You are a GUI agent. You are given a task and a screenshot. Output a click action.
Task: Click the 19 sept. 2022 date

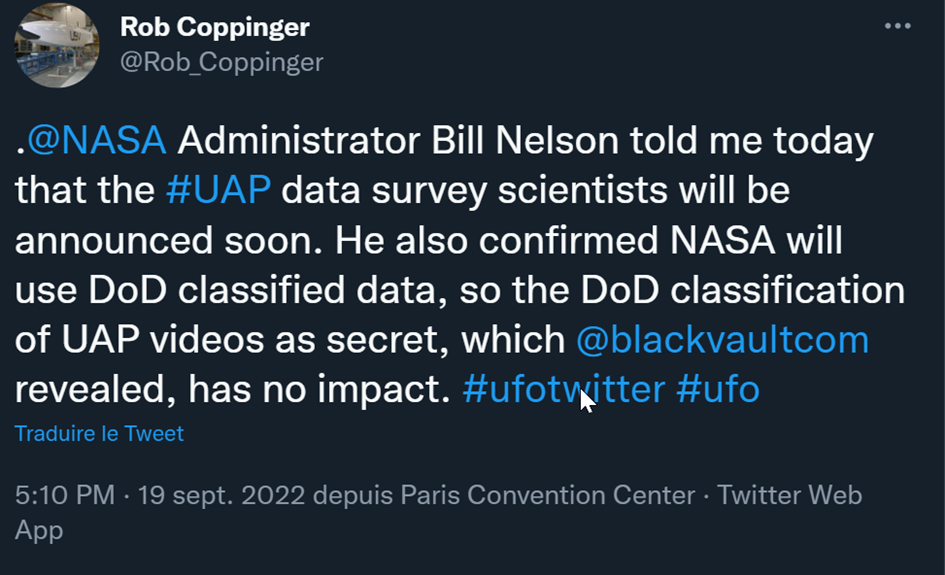(222, 495)
